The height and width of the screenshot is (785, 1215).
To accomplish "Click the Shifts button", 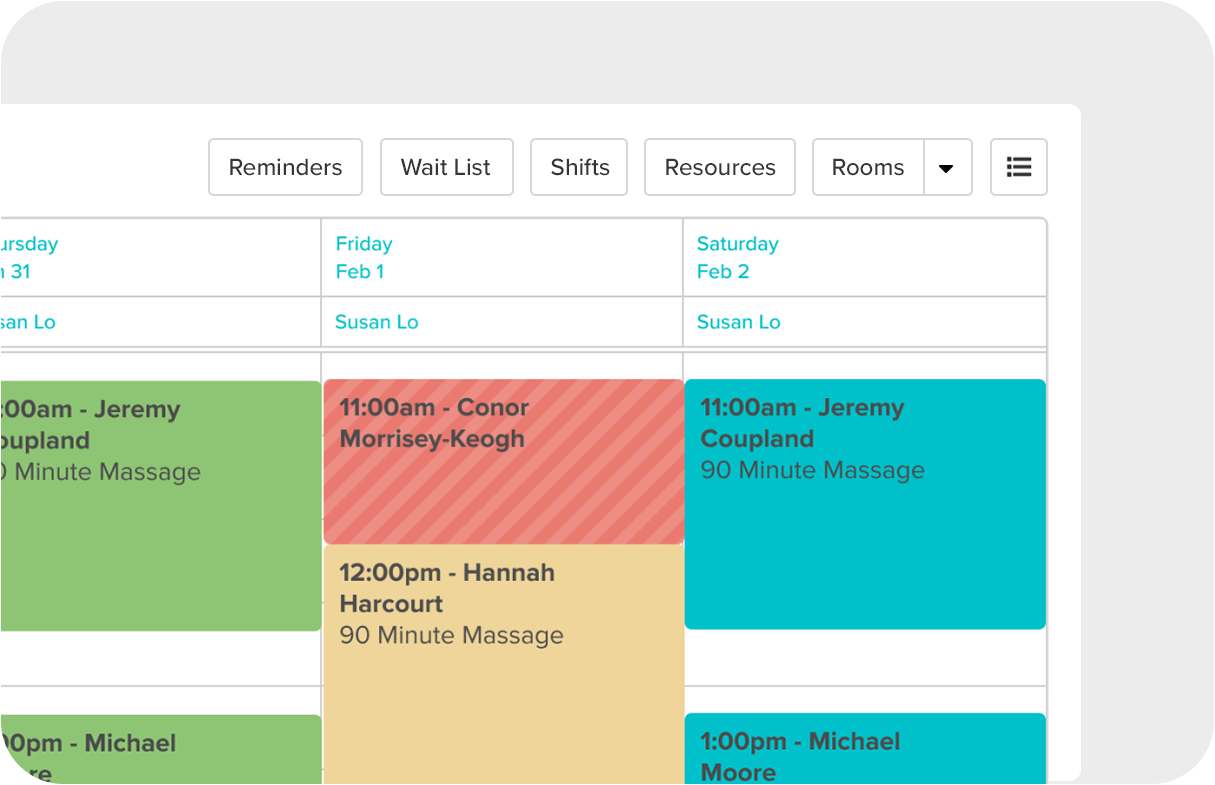I will (x=578, y=167).
